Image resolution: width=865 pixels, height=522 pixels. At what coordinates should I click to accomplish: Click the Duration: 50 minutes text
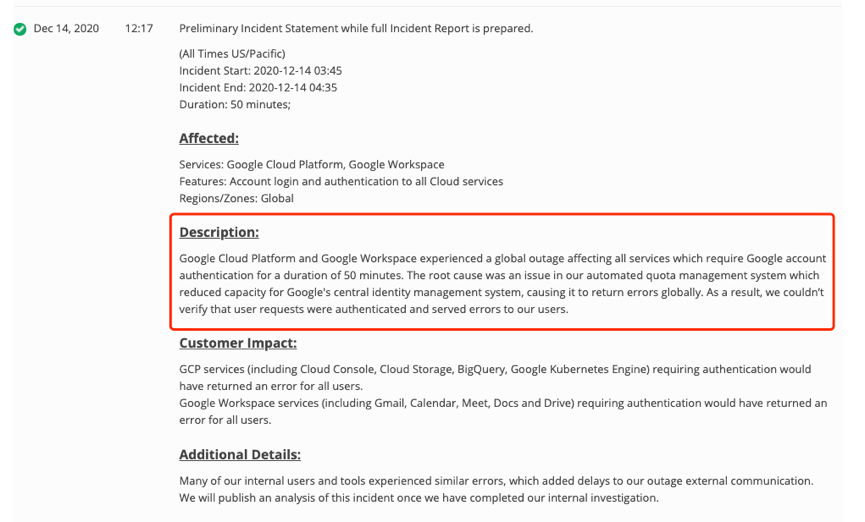click(x=234, y=105)
